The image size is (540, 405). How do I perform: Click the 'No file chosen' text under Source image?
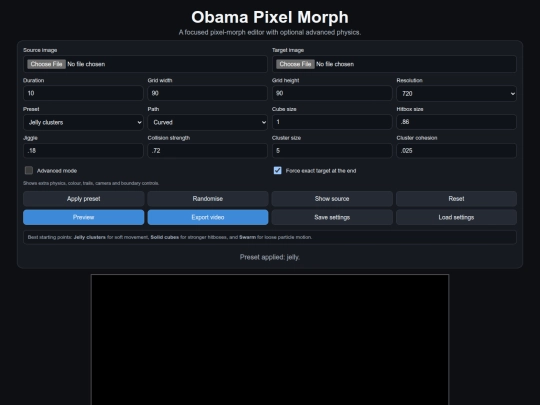[86, 64]
